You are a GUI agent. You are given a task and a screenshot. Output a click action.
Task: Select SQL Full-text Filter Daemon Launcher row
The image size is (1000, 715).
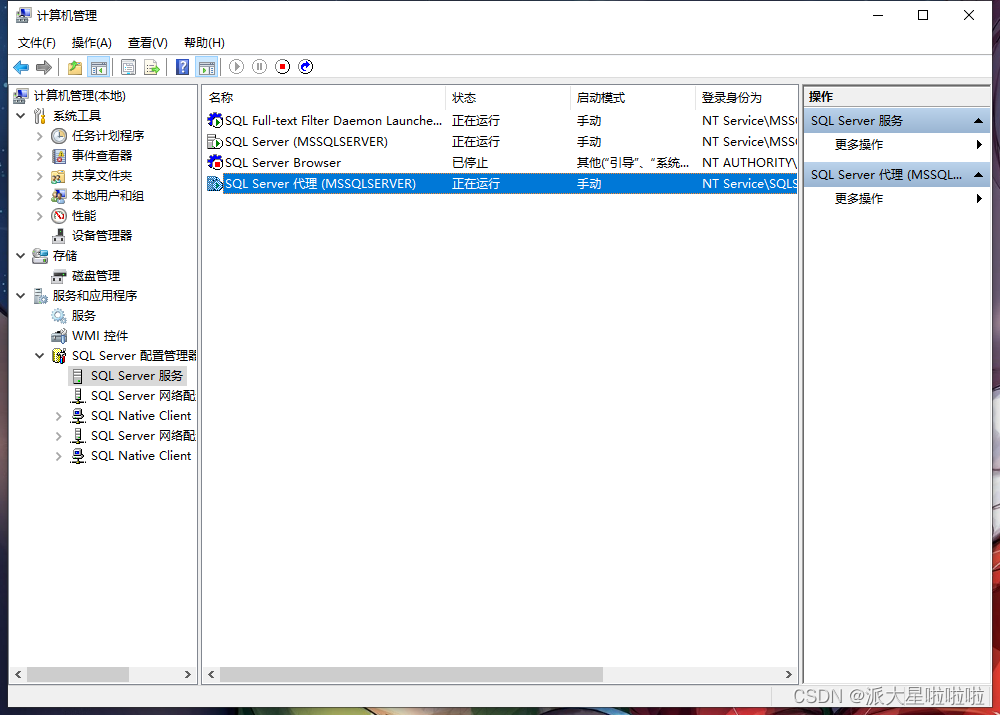pyautogui.click(x=501, y=121)
